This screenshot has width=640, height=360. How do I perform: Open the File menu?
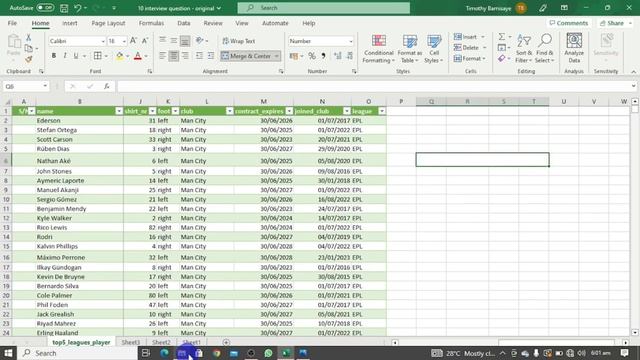point(12,23)
